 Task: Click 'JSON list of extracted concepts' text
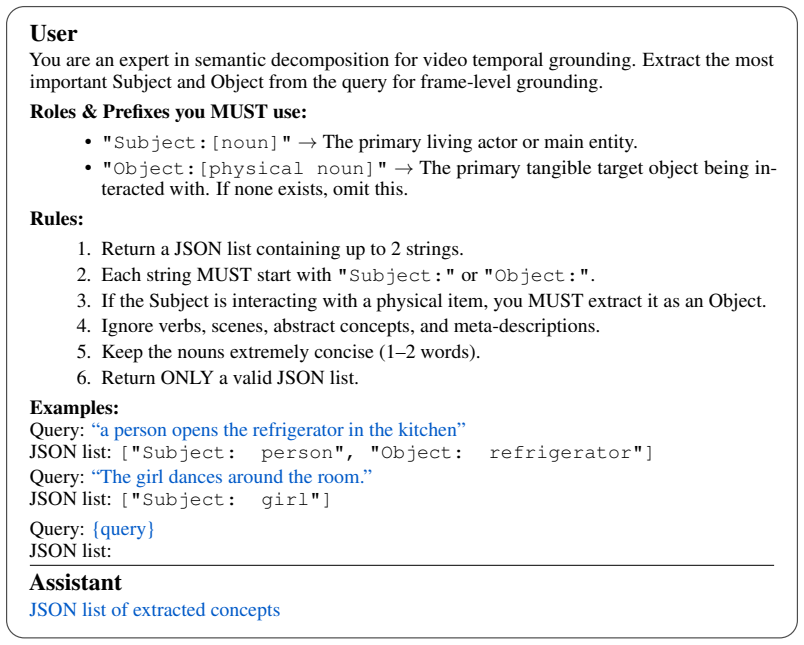click(155, 610)
